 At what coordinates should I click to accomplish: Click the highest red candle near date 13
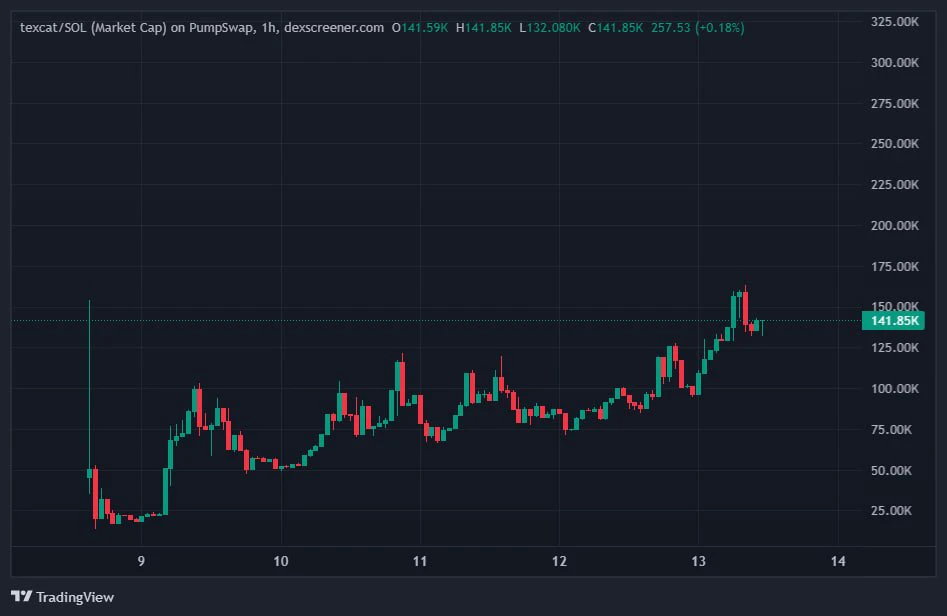coord(745,307)
